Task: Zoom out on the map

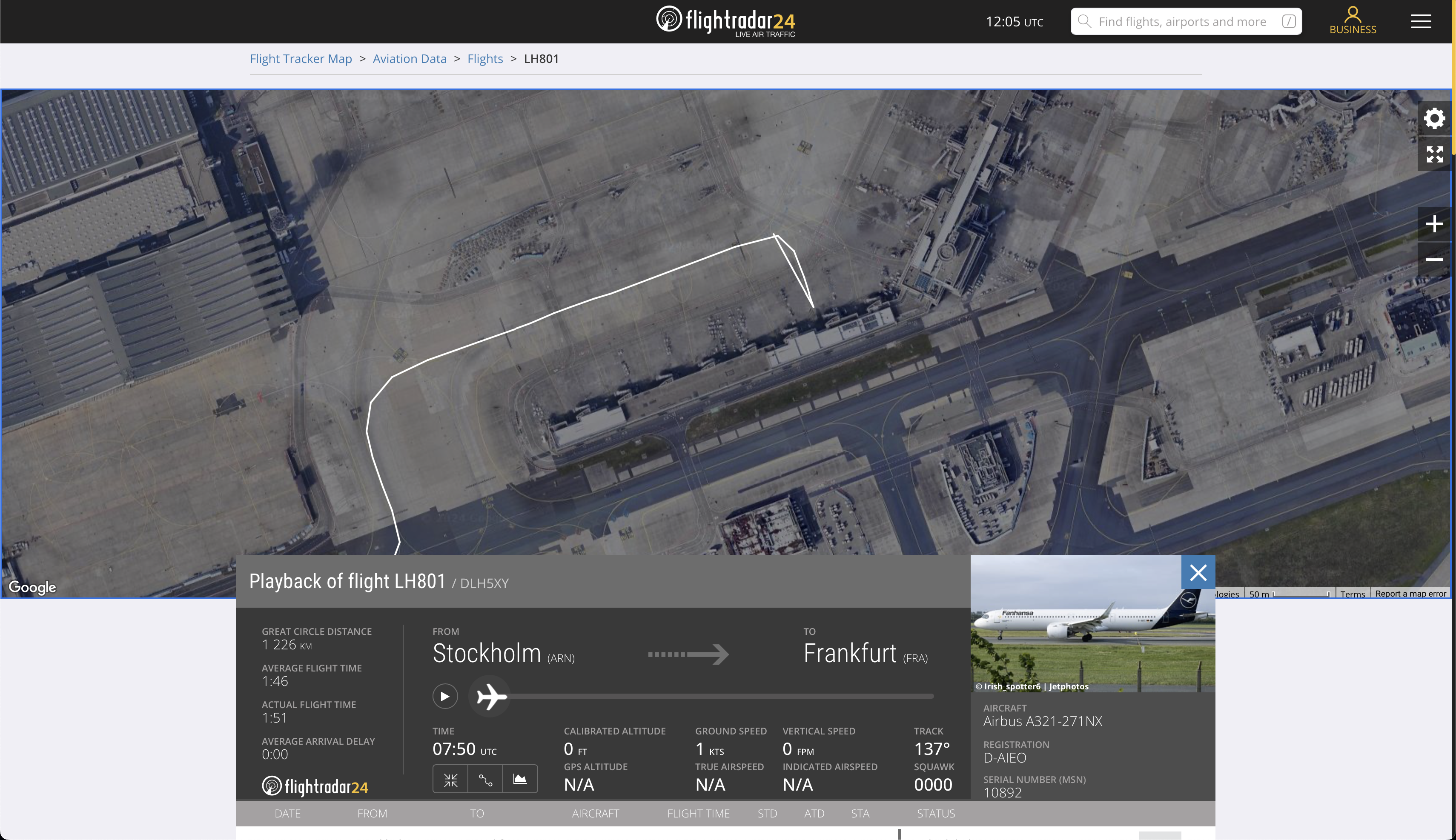Action: pyautogui.click(x=1434, y=260)
